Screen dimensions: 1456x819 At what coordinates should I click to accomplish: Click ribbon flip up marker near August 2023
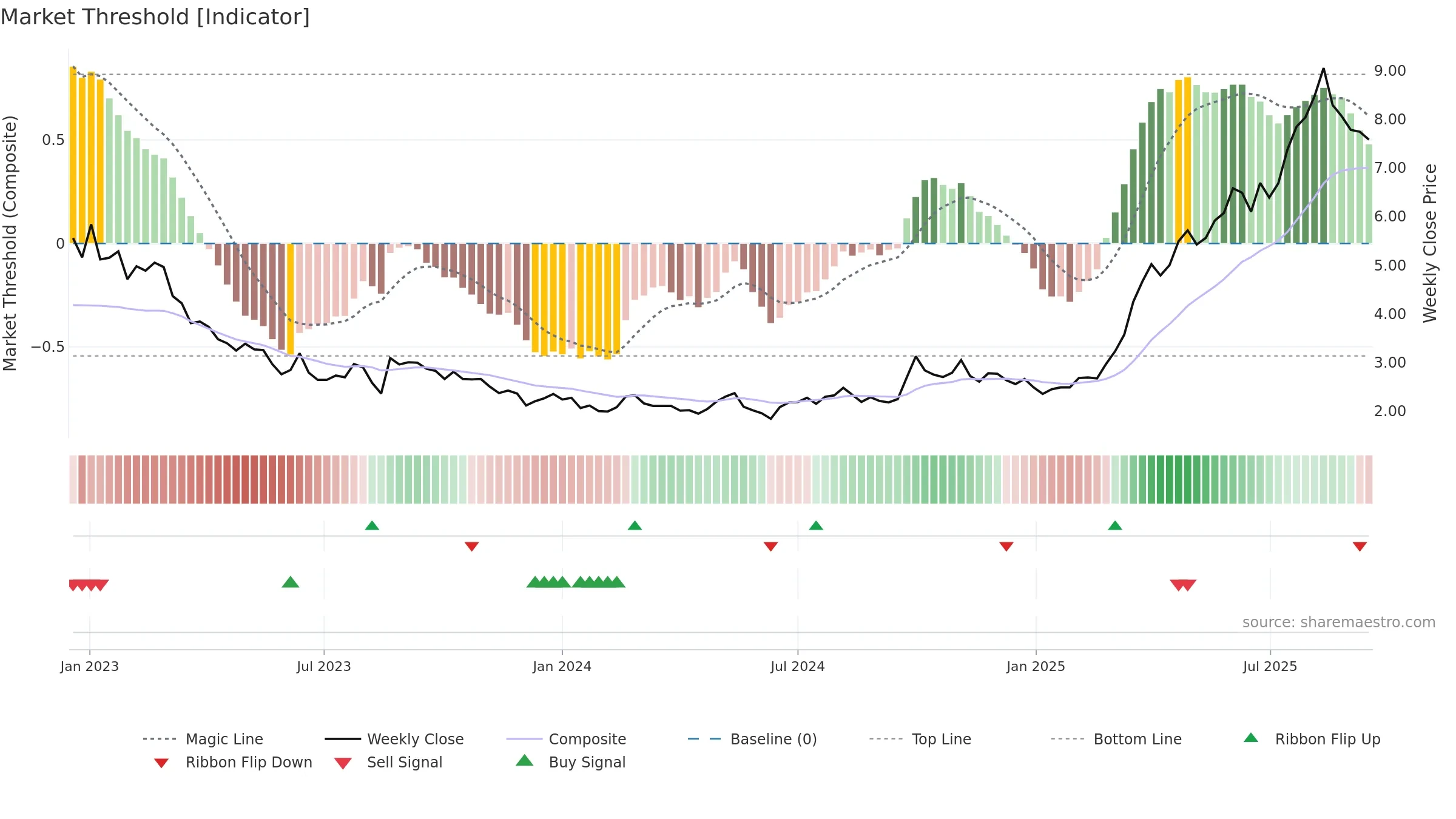click(372, 525)
